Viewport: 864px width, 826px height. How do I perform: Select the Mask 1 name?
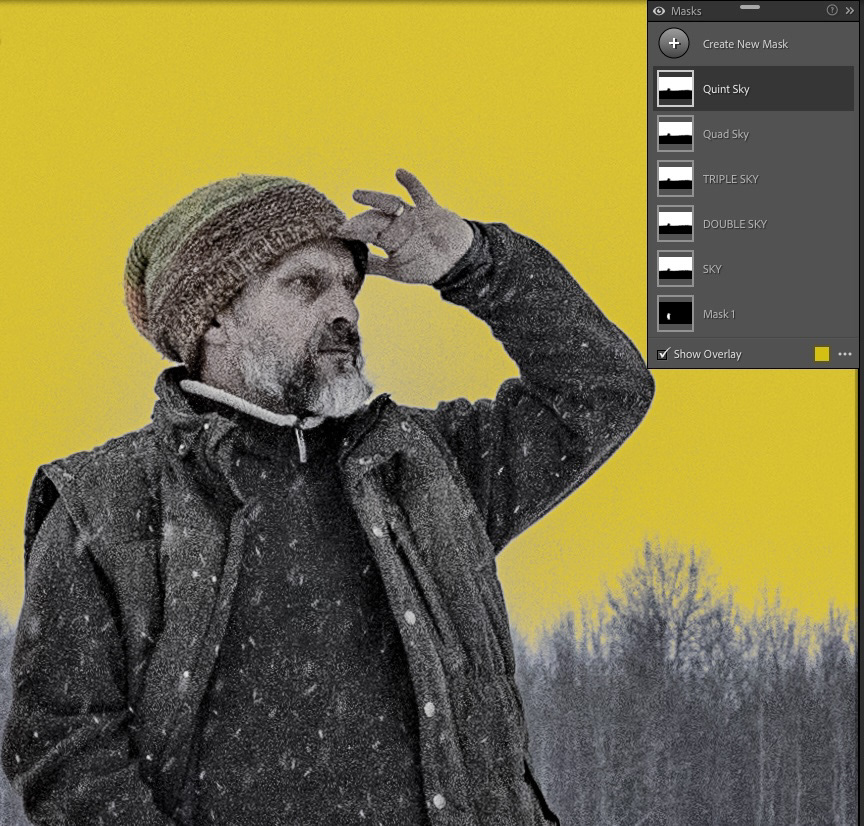[719, 314]
